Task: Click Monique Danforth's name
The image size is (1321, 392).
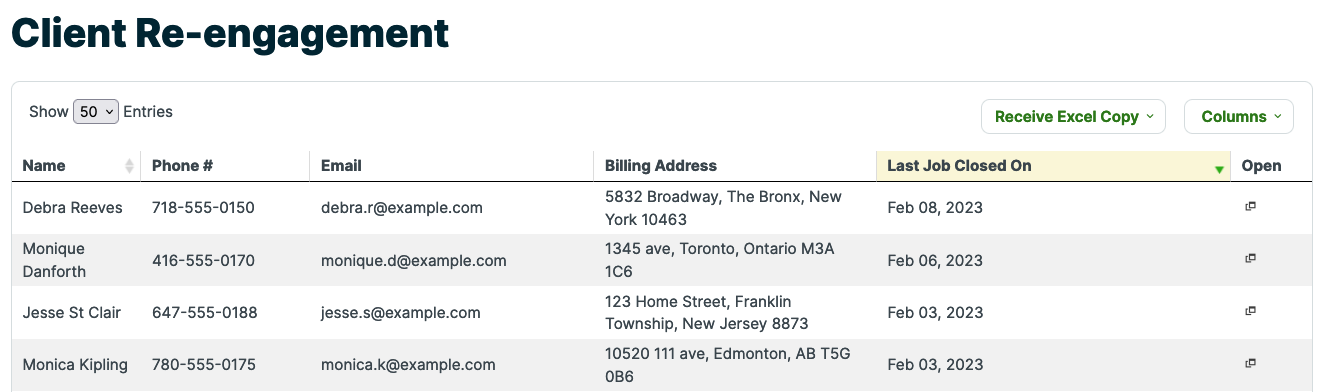Action: point(54,260)
